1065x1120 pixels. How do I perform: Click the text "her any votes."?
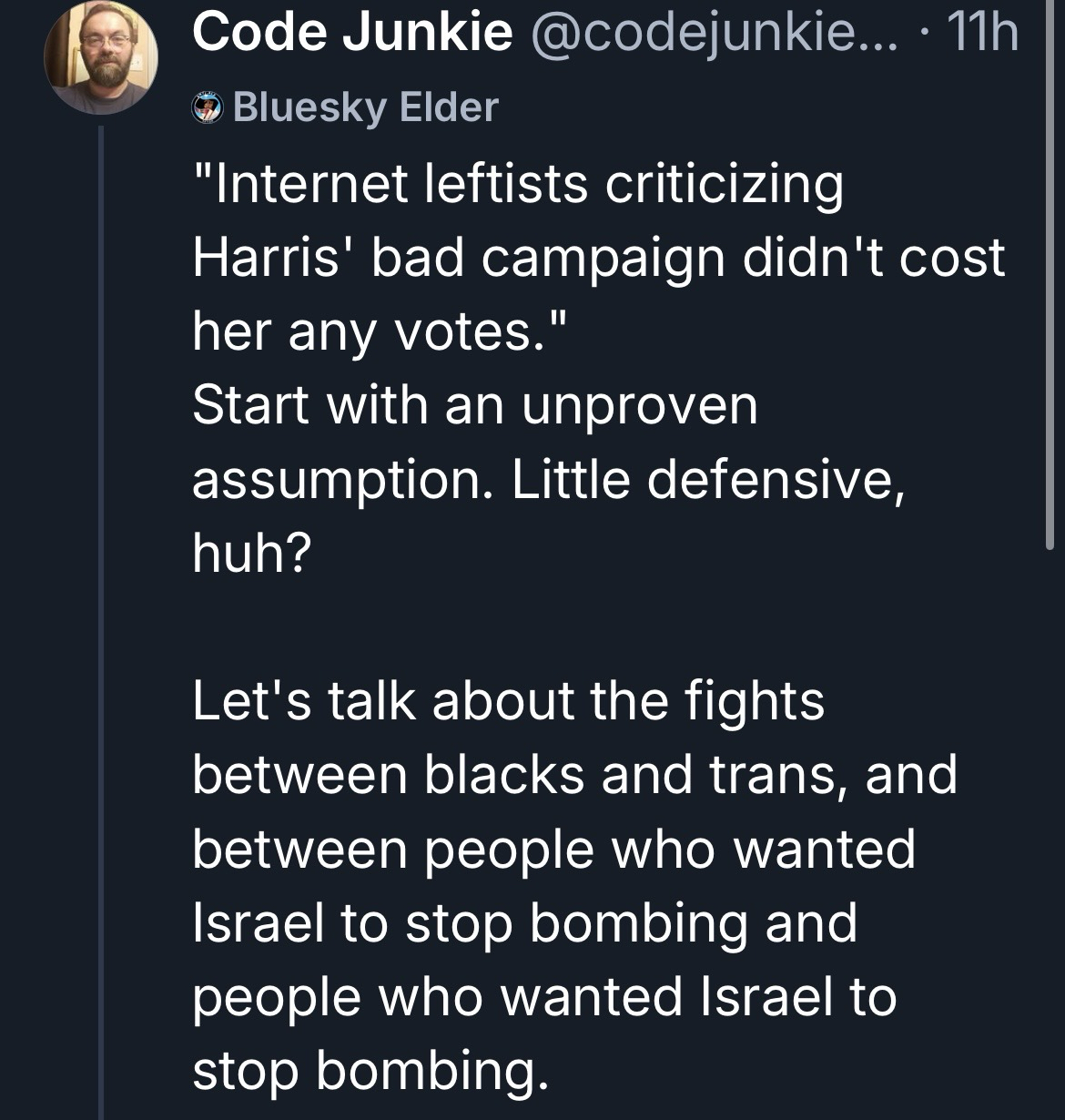coord(380,331)
